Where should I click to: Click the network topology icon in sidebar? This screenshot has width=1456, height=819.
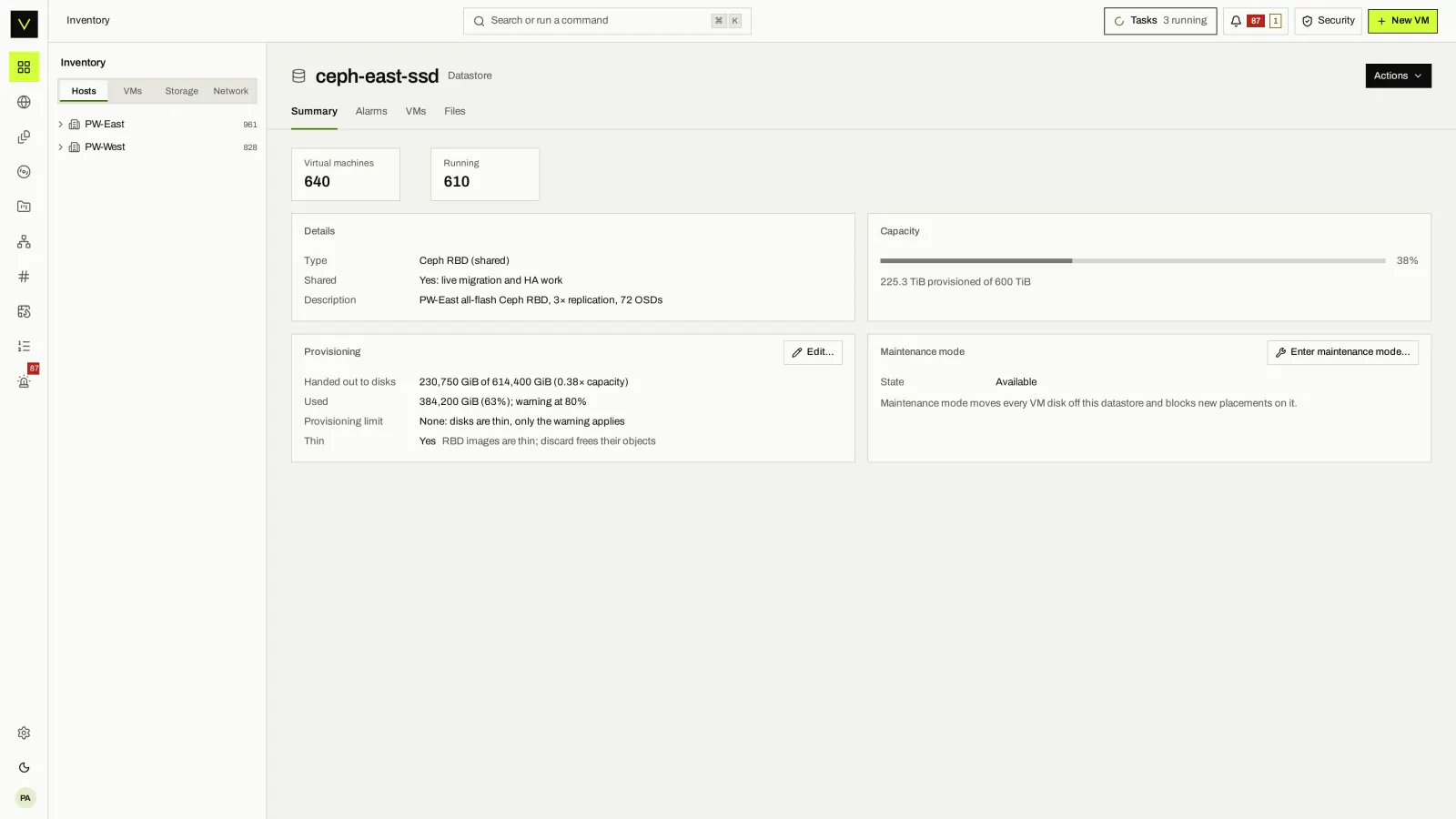(x=24, y=242)
